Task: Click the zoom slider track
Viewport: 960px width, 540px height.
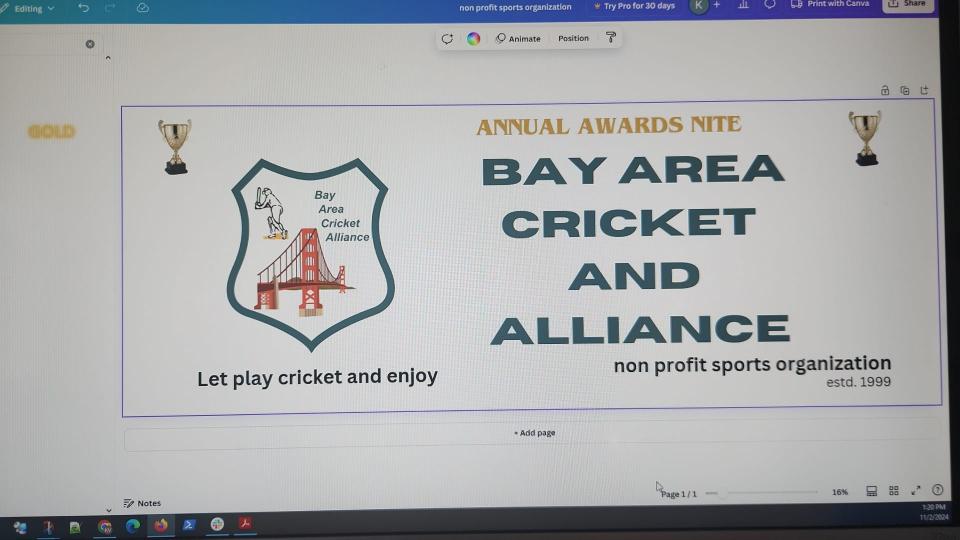Action: [x=770, y=492]
